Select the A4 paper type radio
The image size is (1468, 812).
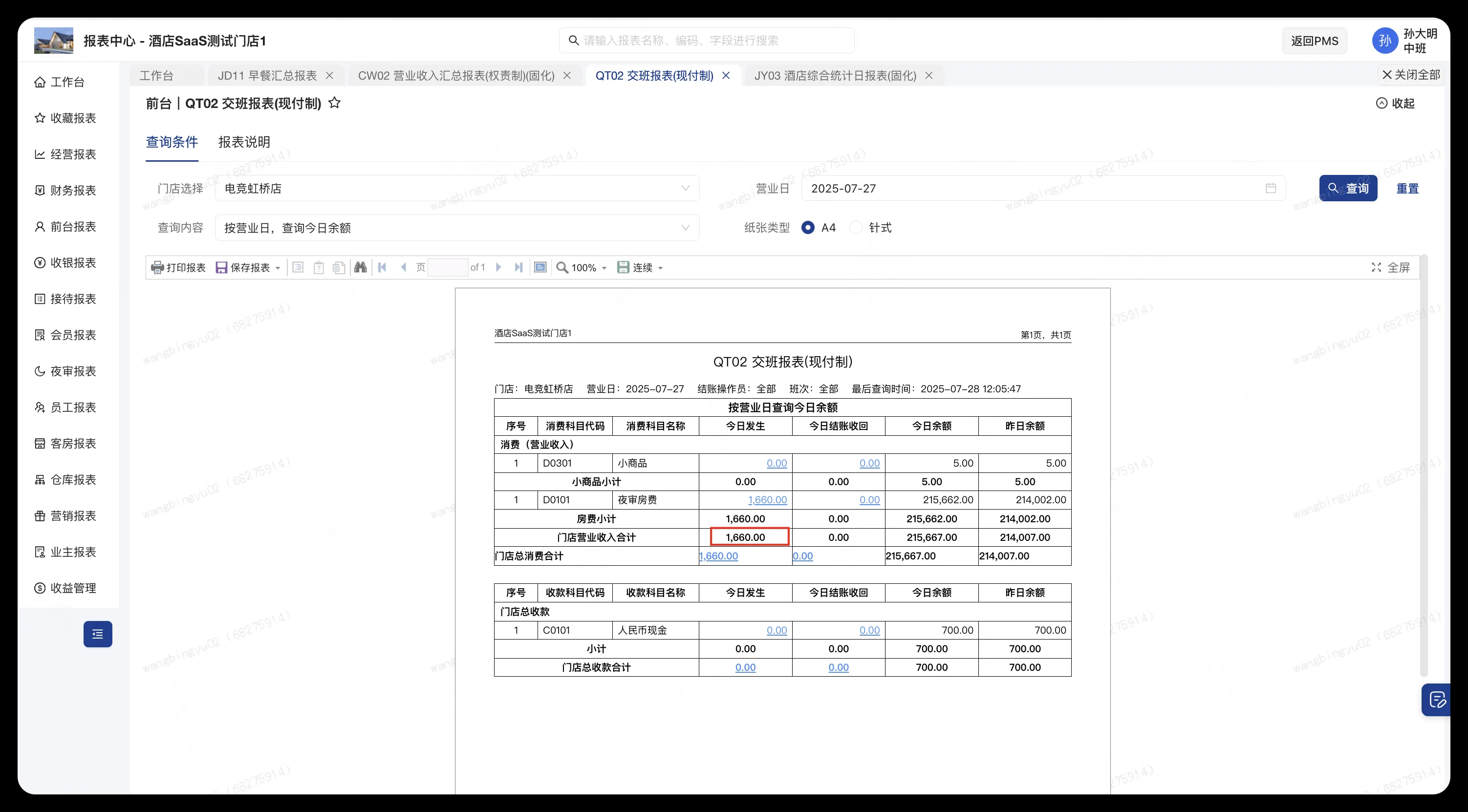[807, 228]
